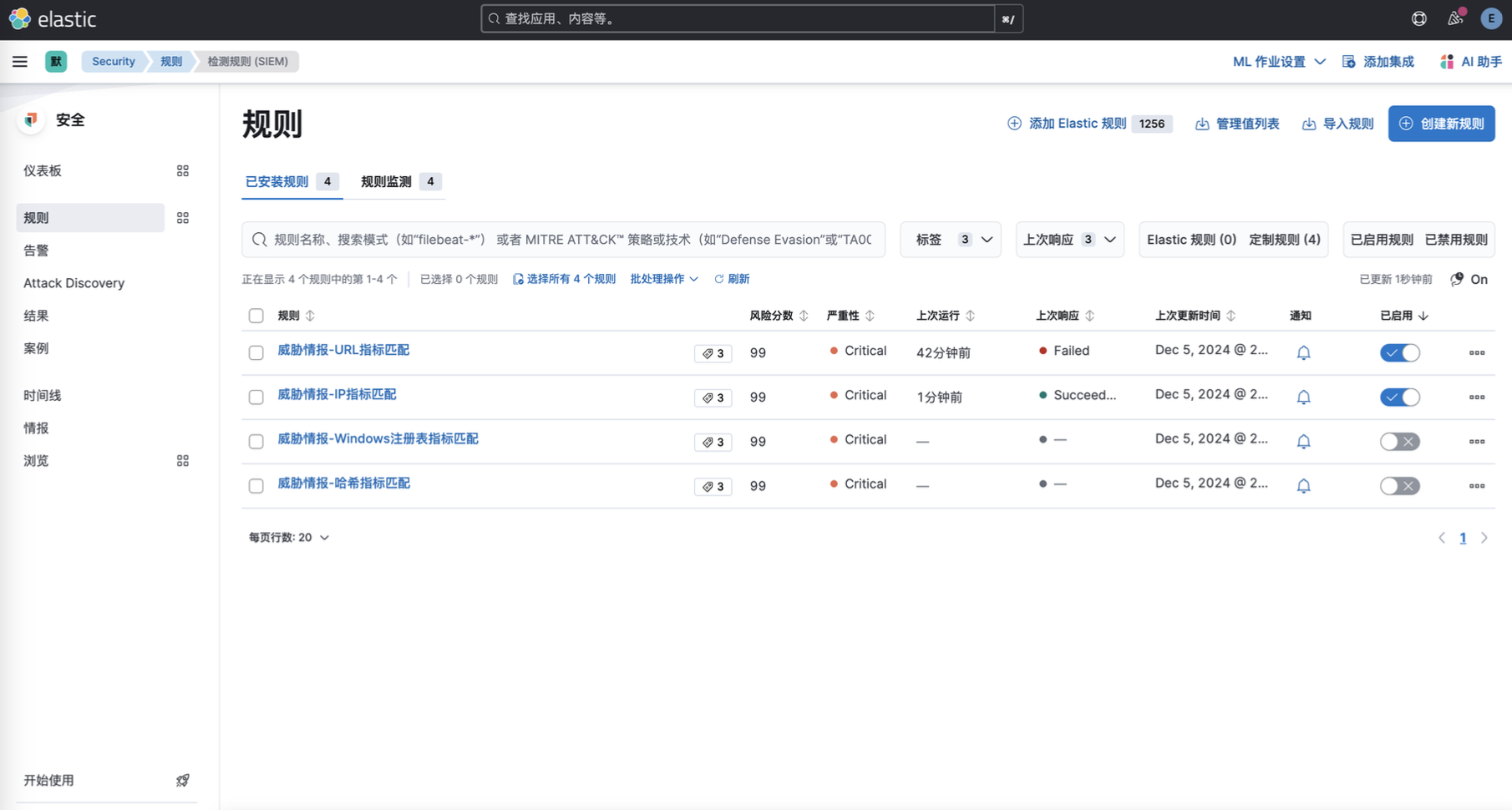
Task: Sort by 严重性 column arrows
Action: click(870, 316)
